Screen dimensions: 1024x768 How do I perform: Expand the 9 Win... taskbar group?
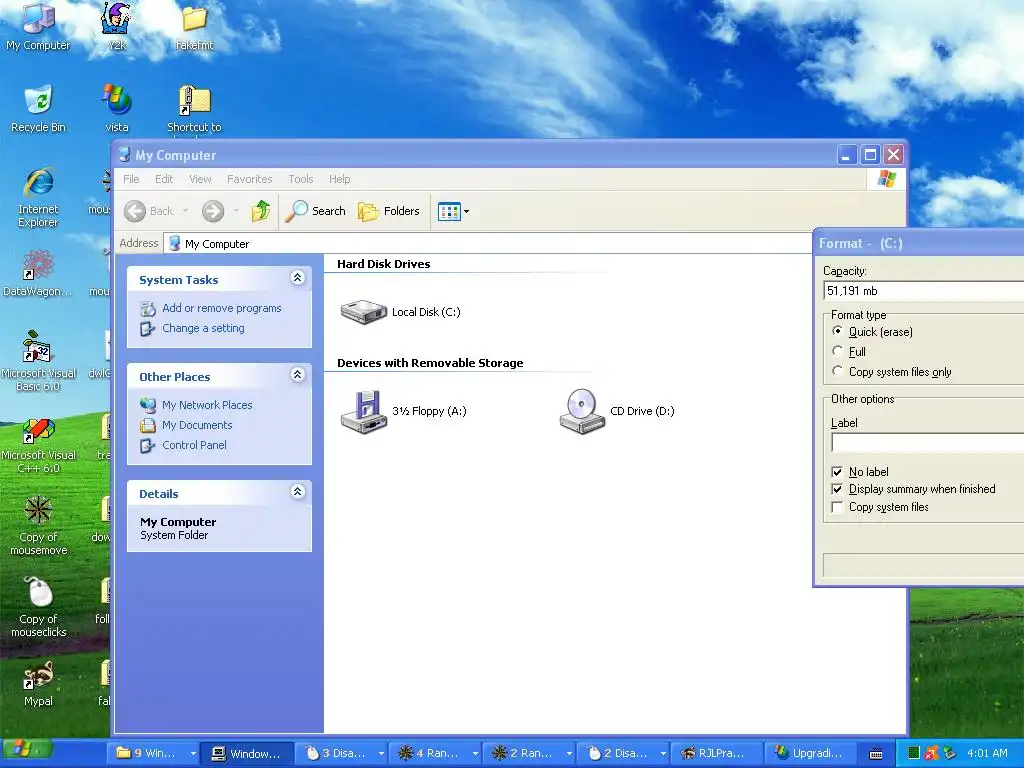pos(193,753)
